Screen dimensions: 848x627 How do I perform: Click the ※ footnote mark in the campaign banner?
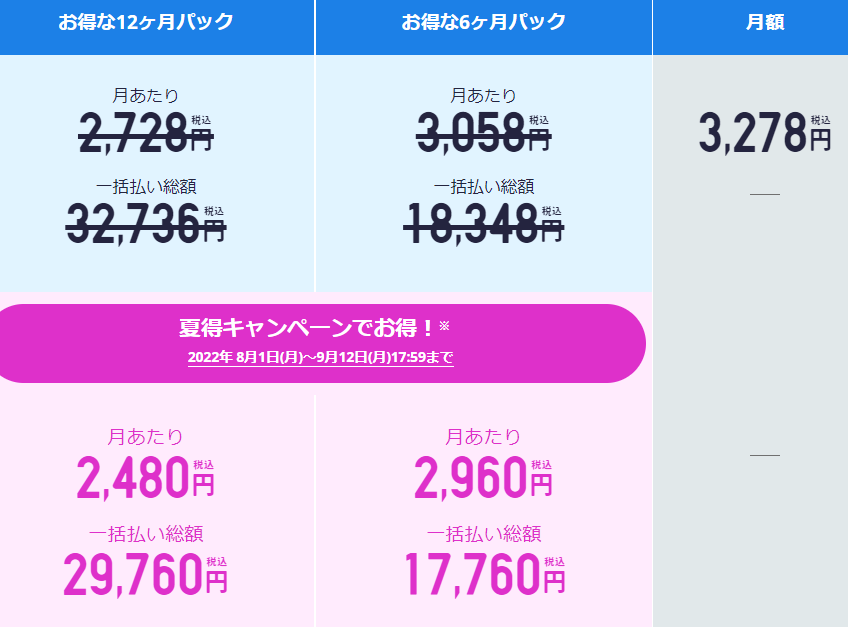pyautogui.click(x=444, y=325)
